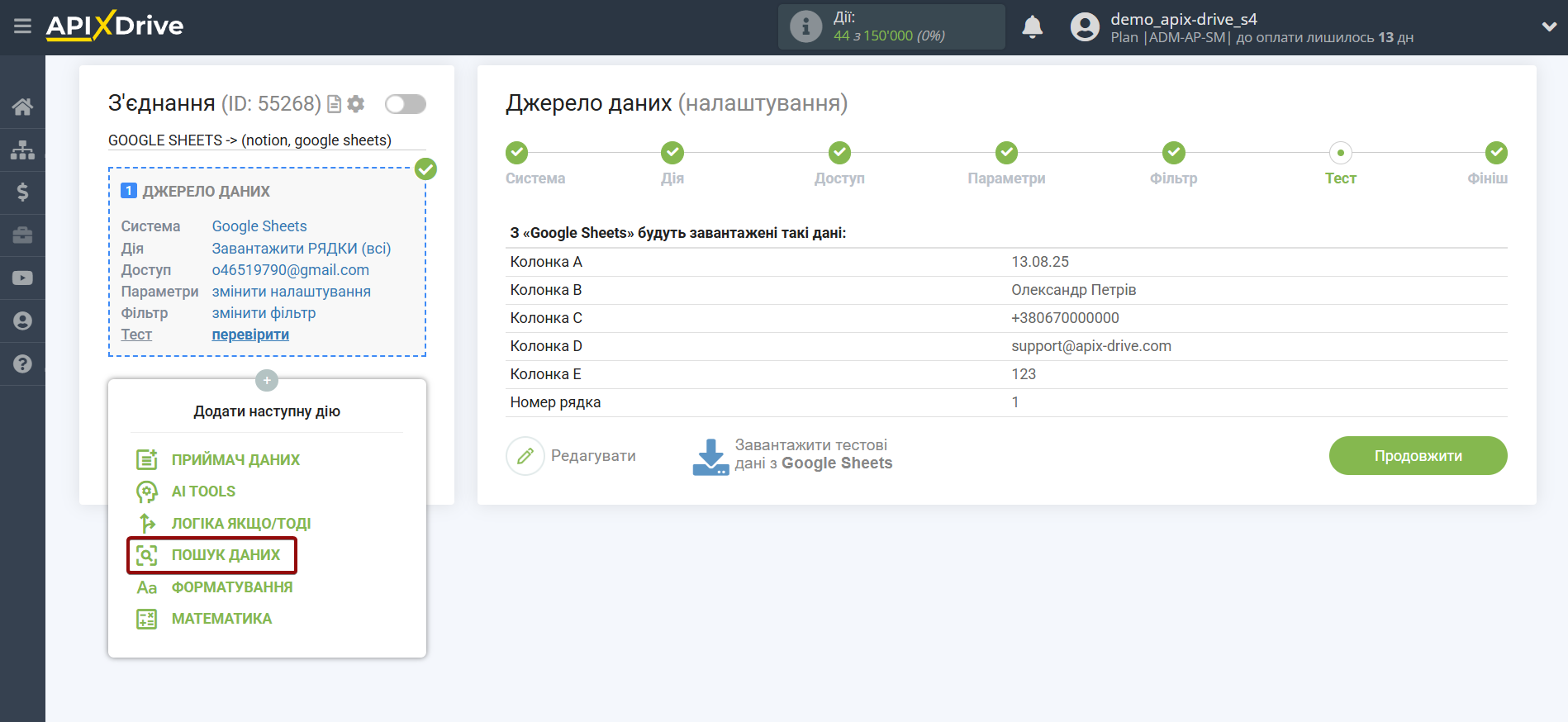
Task: Click the Продовжити button
Action: (x=1418, y=456)
